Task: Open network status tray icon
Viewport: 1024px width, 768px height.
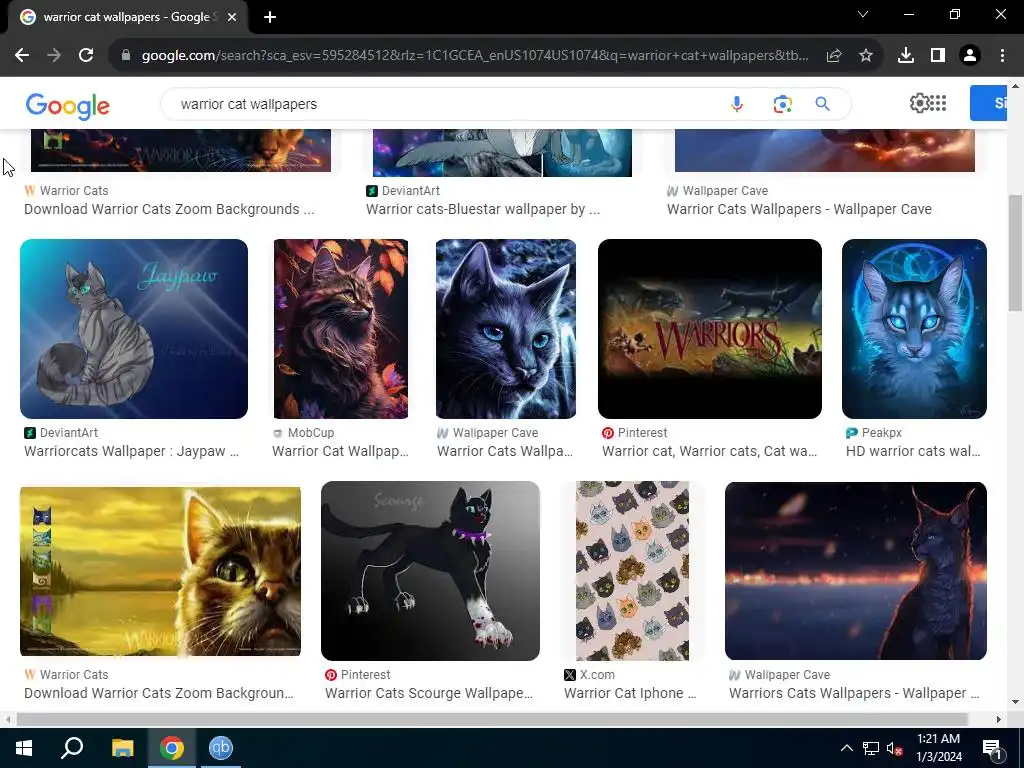Action: click(x=871, y=748)
